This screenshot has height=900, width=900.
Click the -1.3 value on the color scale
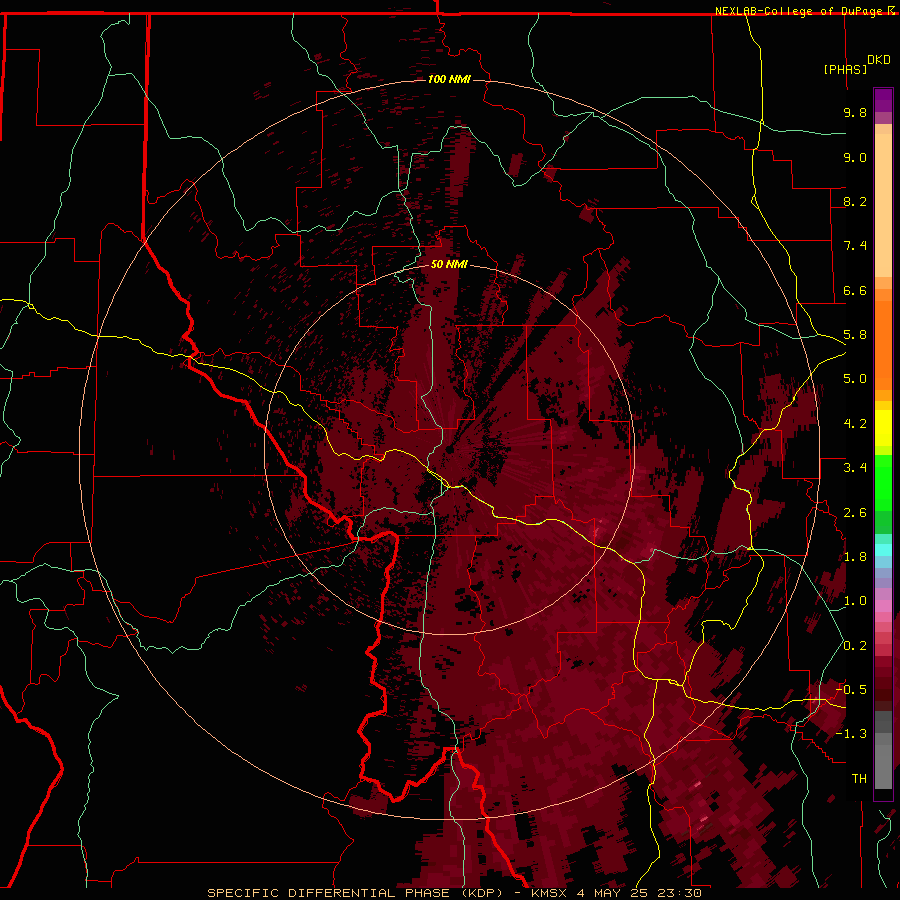click(851, 734)
